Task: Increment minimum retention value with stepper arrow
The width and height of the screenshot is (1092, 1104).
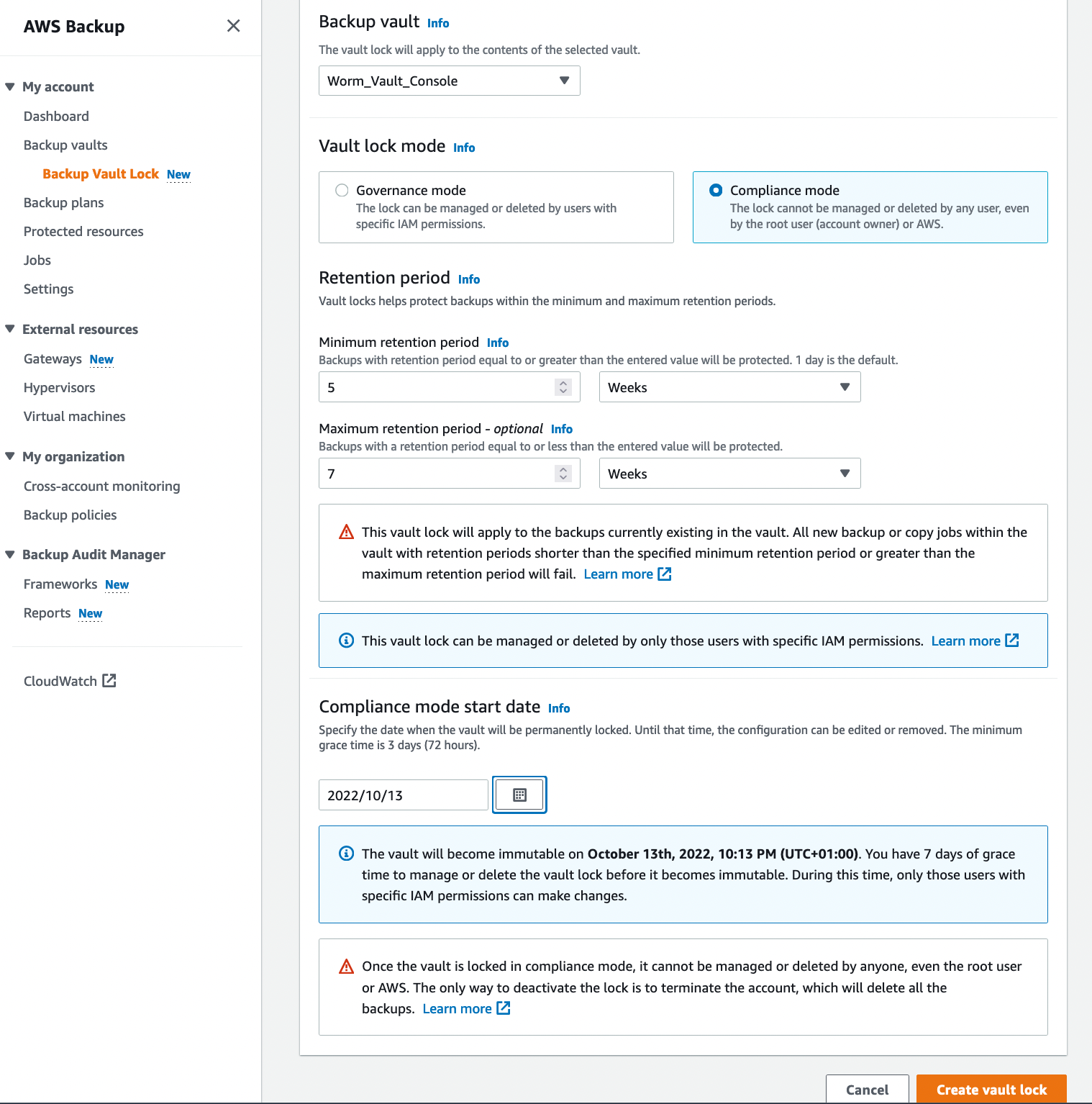Action: tap(563, 382)
